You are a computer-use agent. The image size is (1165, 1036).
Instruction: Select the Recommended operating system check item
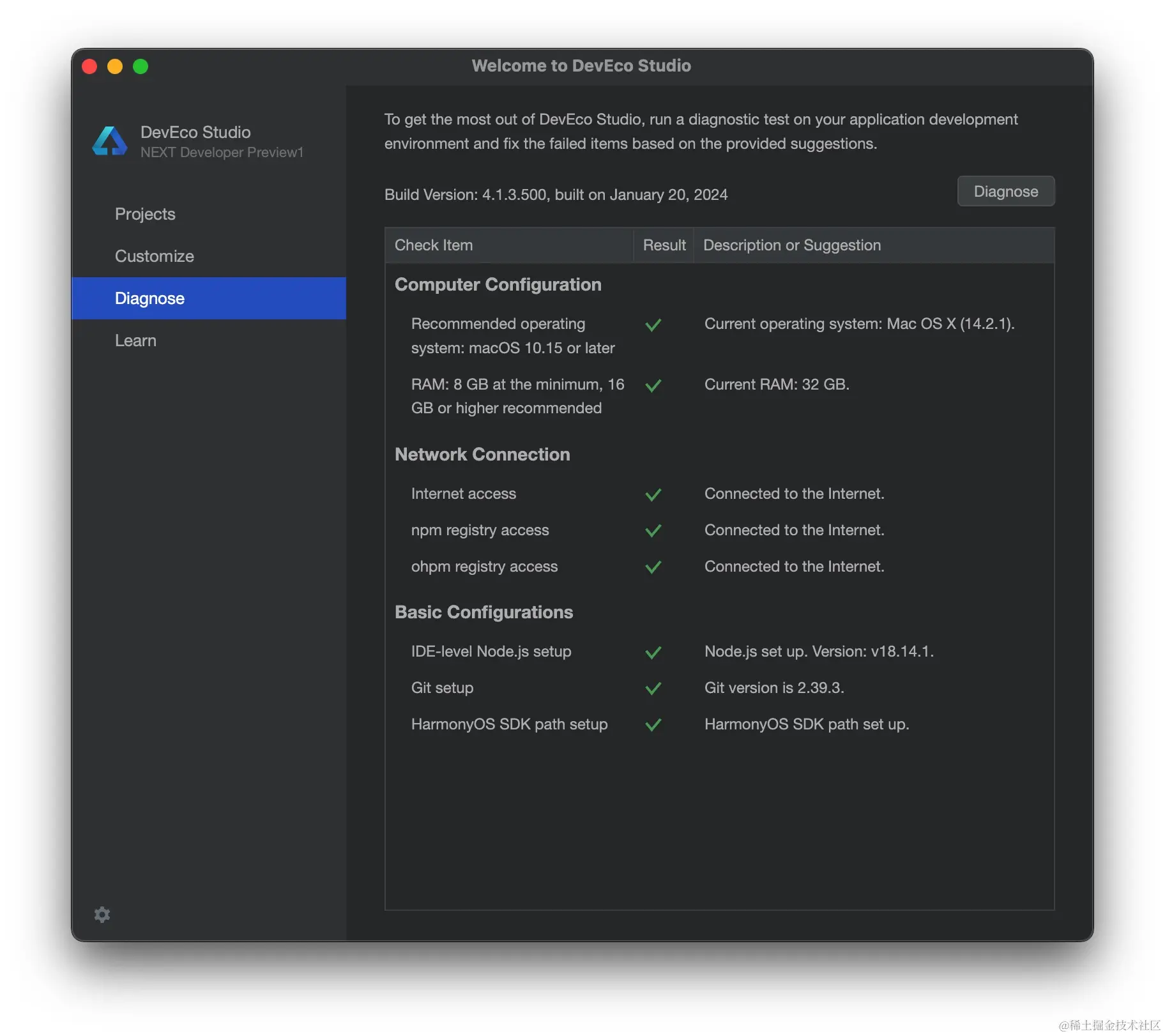click(x=513, y=336)
